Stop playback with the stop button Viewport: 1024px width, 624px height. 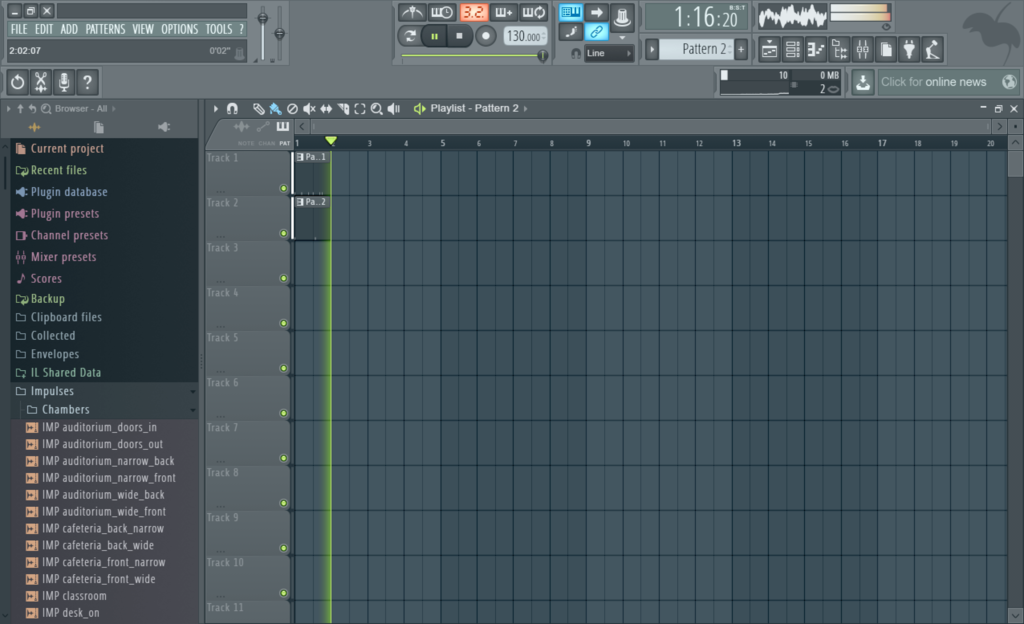pyautogui.click(x=460, y=37)
